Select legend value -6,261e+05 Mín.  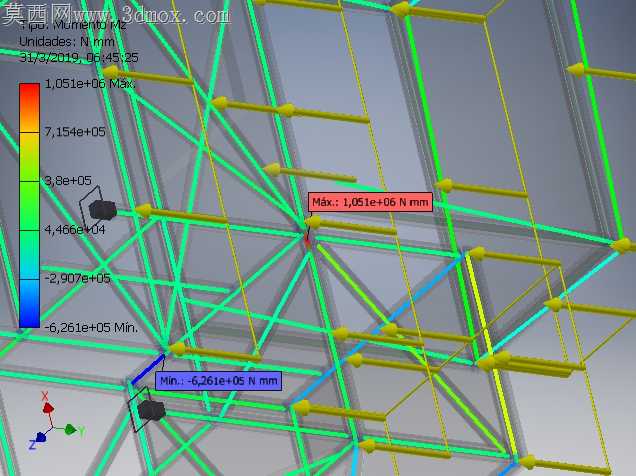point(91,327)
